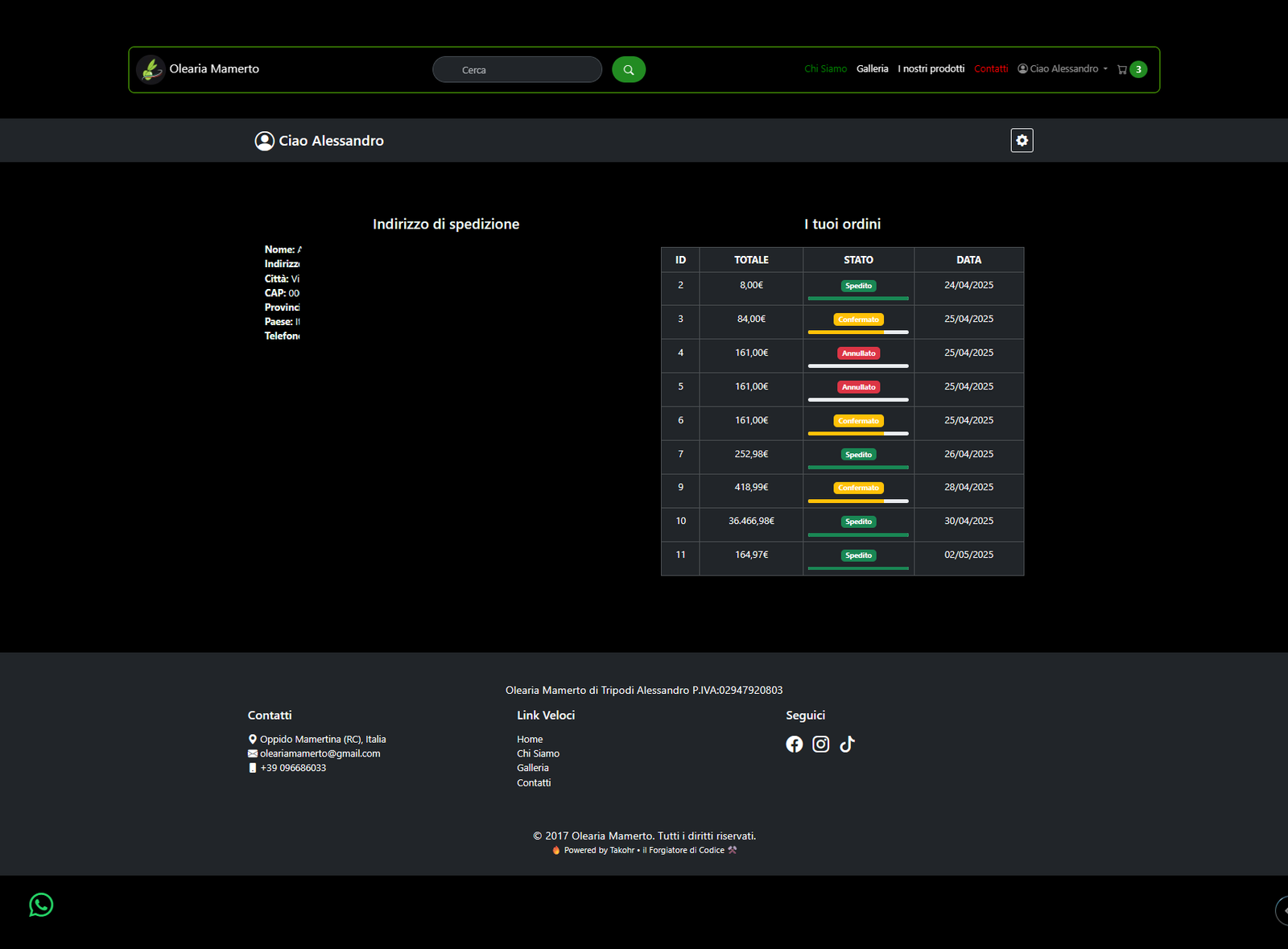The image size is (1288, 949).
Task: Open the Chi Siamo navigation entry
Action: coord(825,68)
